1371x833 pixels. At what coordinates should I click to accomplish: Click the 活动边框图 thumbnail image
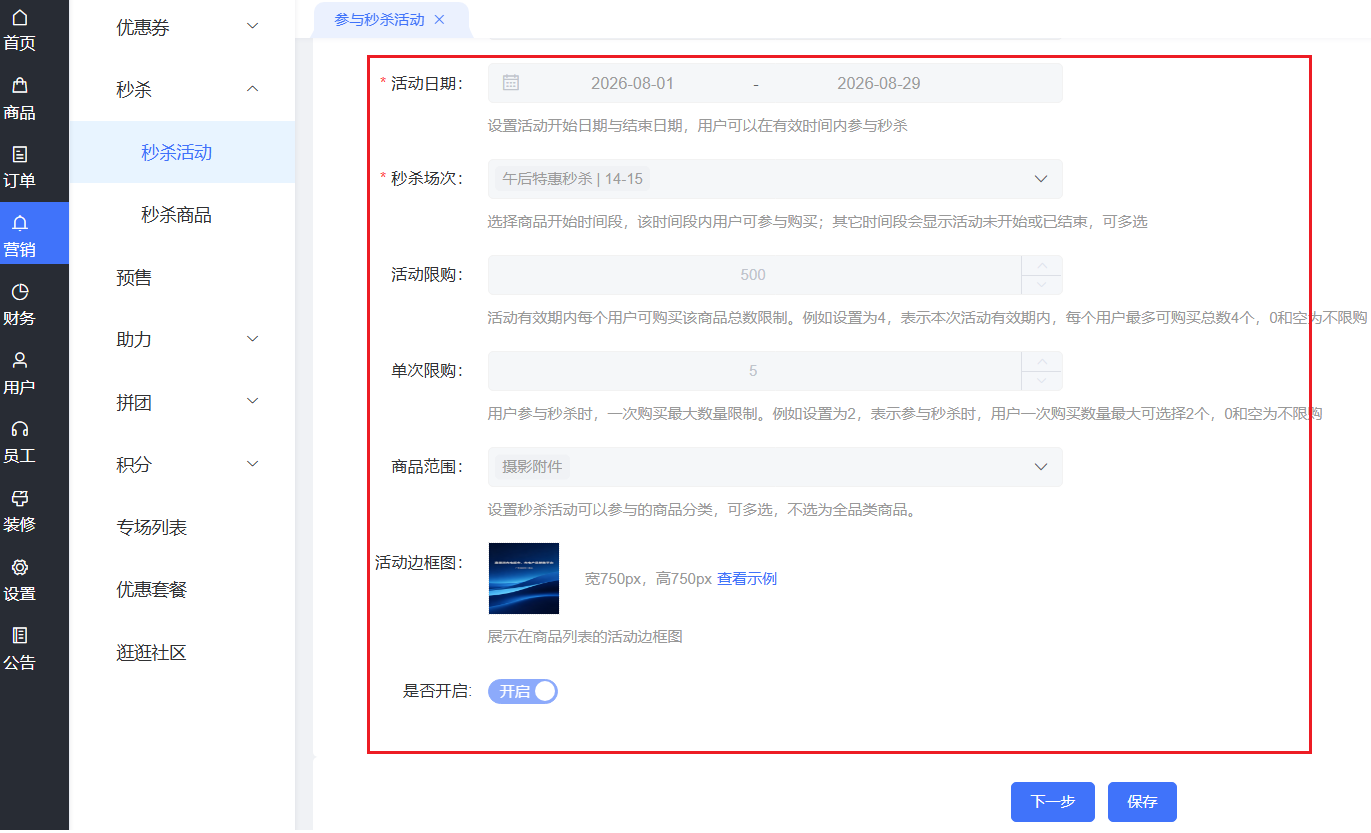coord(524,578)
